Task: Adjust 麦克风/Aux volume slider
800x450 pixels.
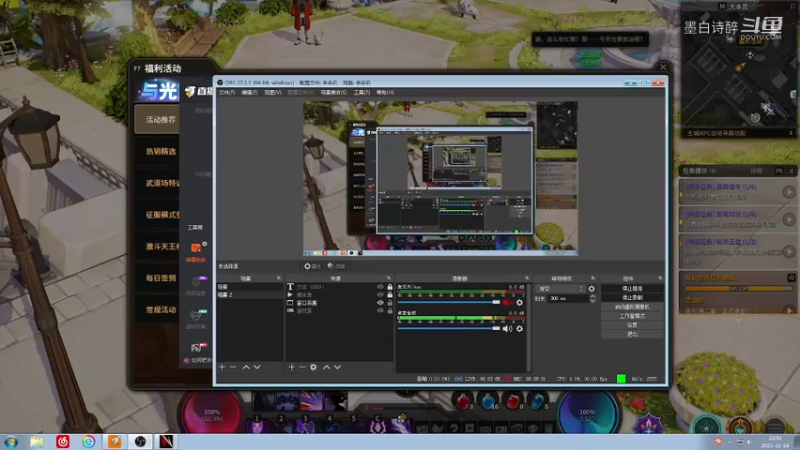Action: [448, 303]
